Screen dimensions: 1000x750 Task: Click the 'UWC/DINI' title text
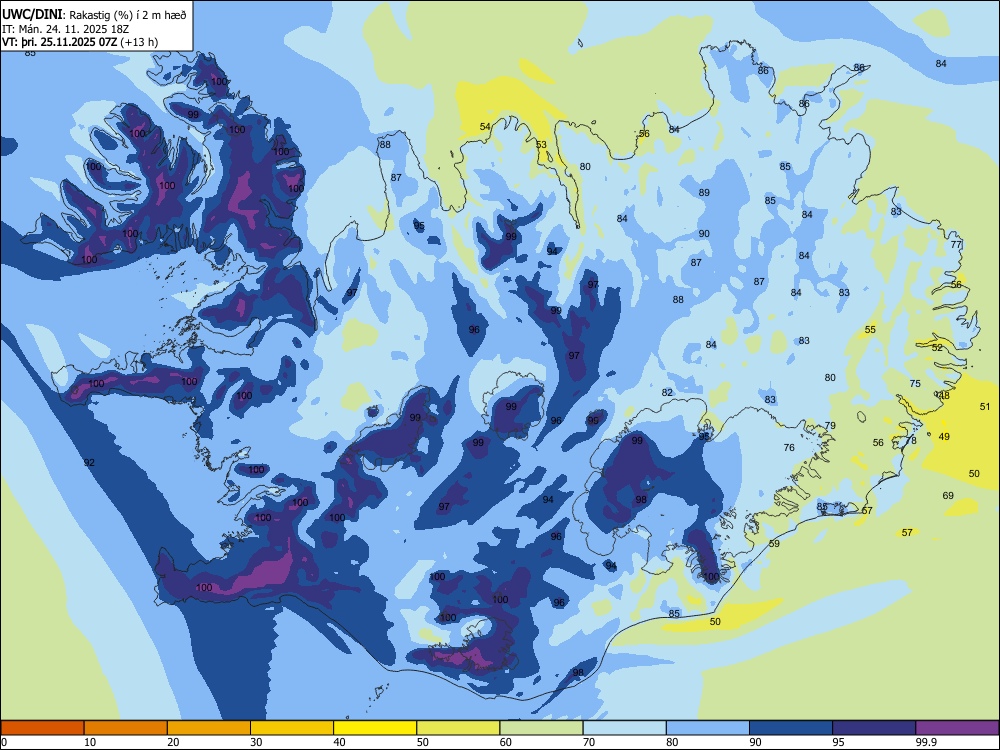click(33, 15)
